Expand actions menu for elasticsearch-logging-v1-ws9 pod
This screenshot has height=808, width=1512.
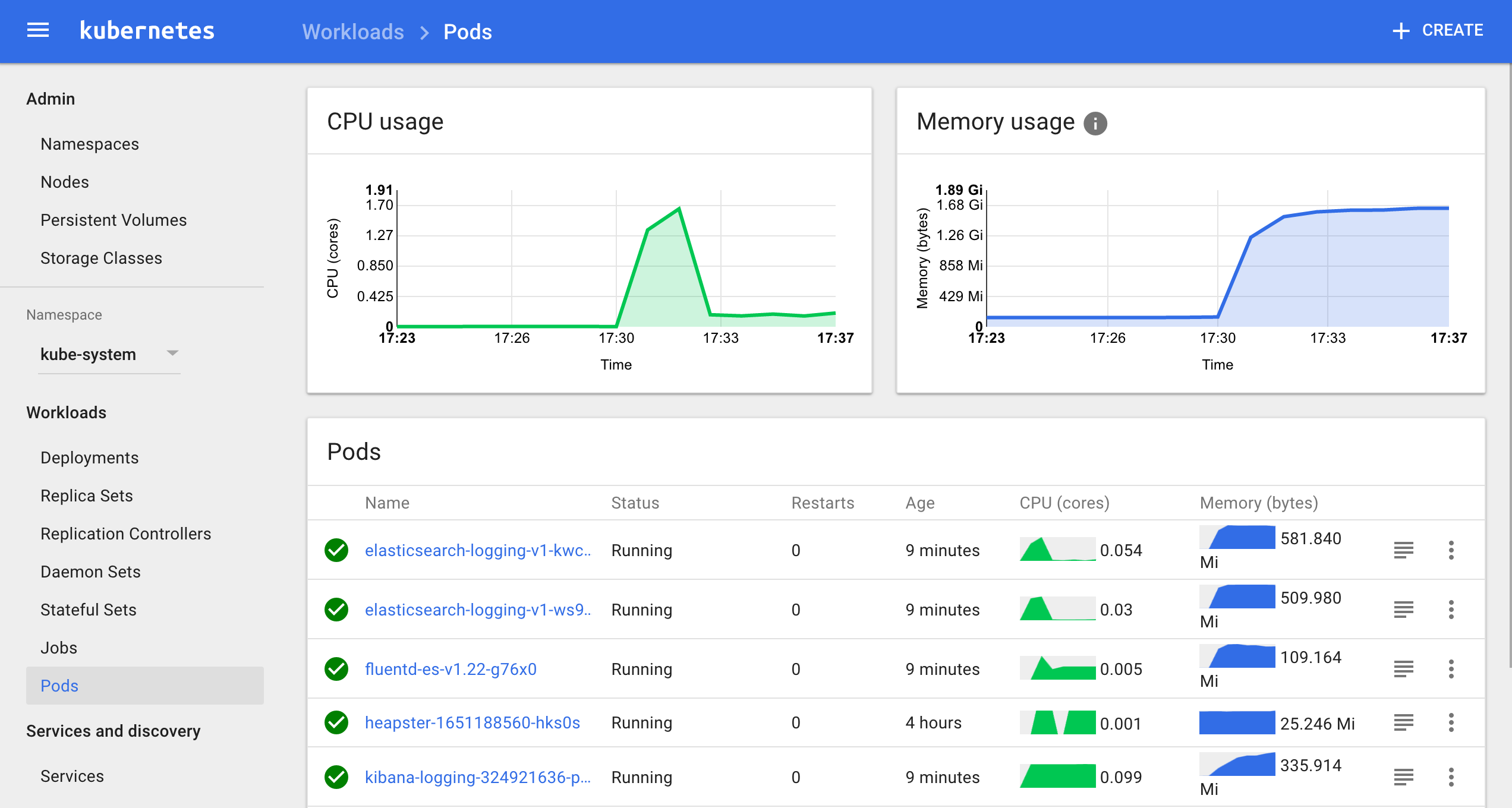[x=1451, y=610]
